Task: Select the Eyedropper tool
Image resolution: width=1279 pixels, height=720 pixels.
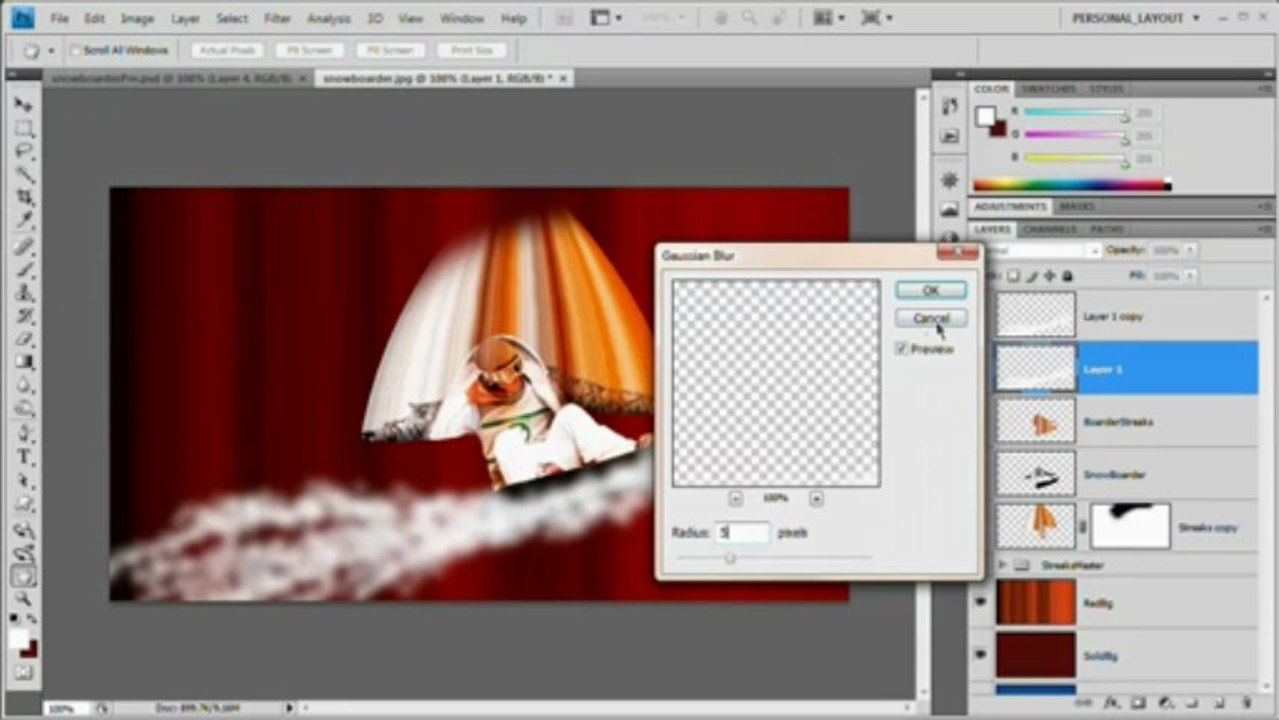Action: pyautogui.click(x=23, y=221)
